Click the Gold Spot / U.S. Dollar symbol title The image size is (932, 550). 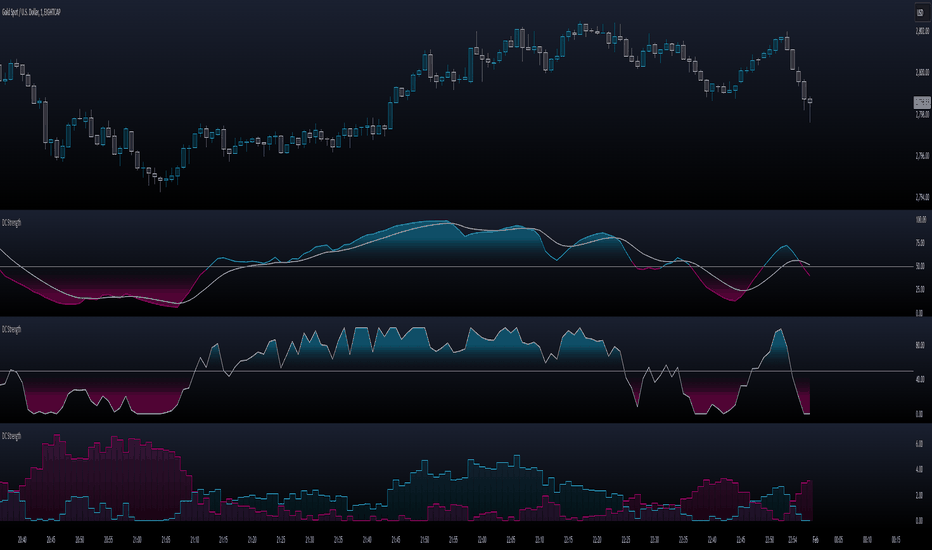pyautogui.click(x=31, y=12)
